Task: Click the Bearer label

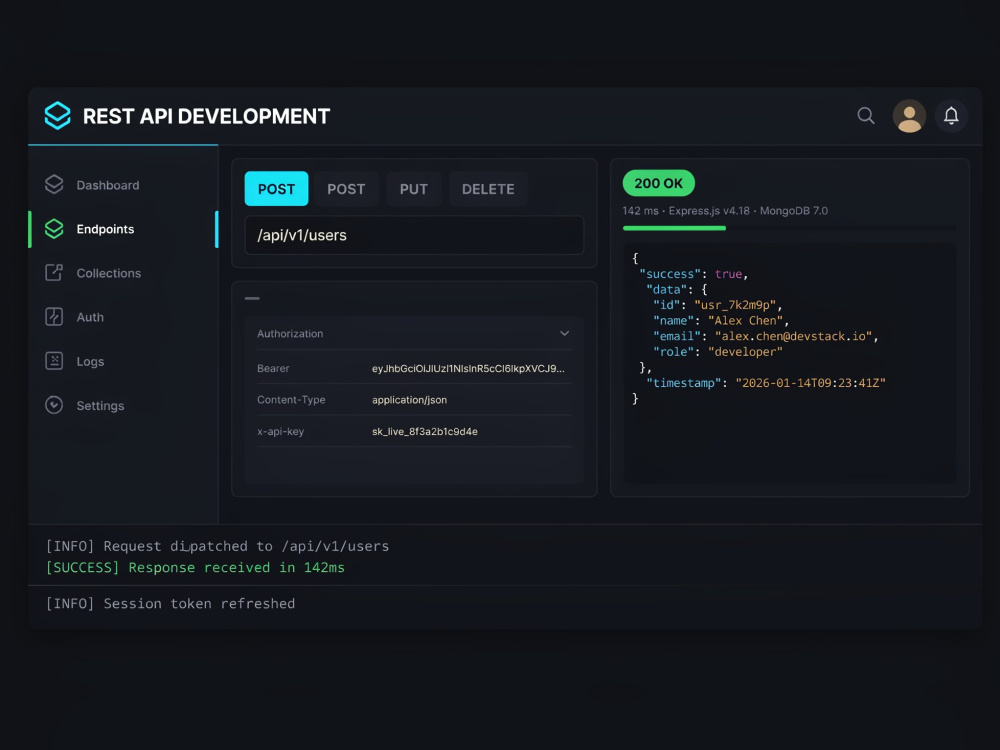Action: [x=273, y=369]
